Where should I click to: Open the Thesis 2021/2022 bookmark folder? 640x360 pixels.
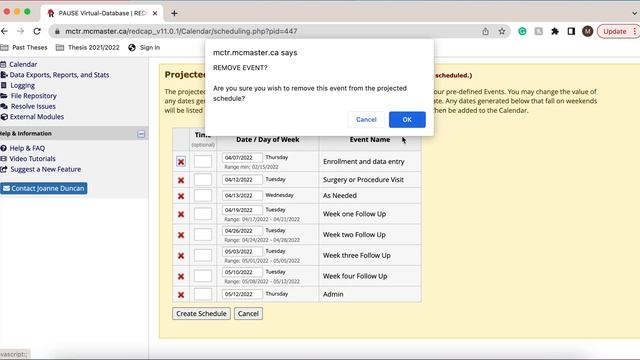tap(88, 47)
